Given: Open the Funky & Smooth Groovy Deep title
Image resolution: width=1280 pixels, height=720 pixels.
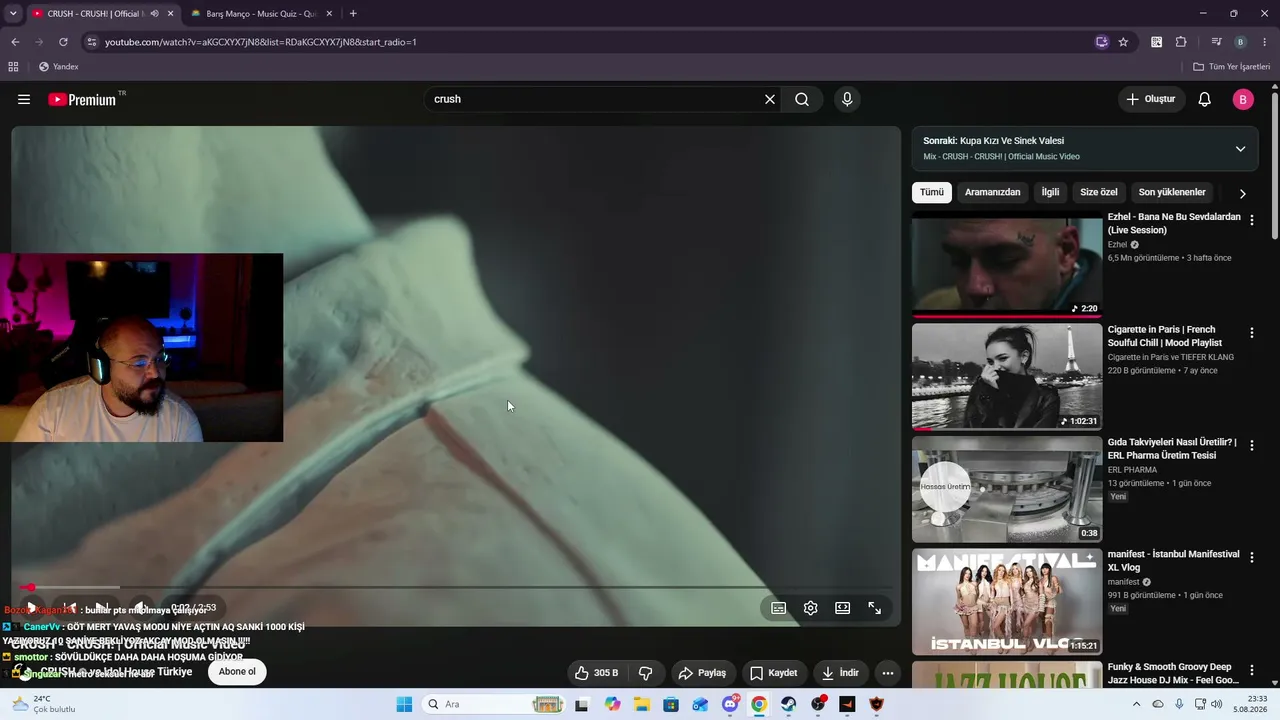Looking at the screenshot, I should click(x=1173, y=673).
